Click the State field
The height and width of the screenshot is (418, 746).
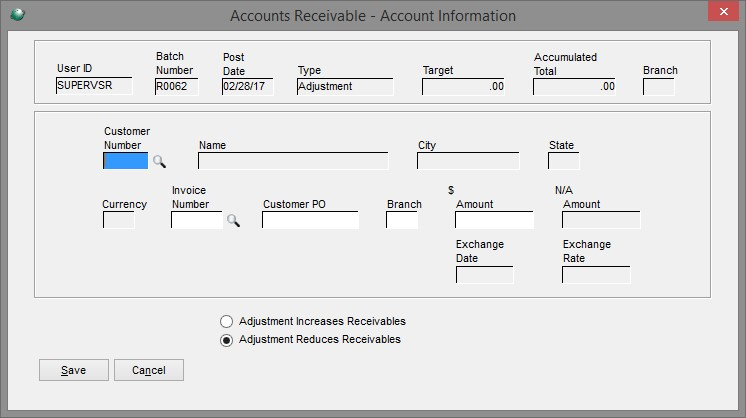(x=564, y=161)
